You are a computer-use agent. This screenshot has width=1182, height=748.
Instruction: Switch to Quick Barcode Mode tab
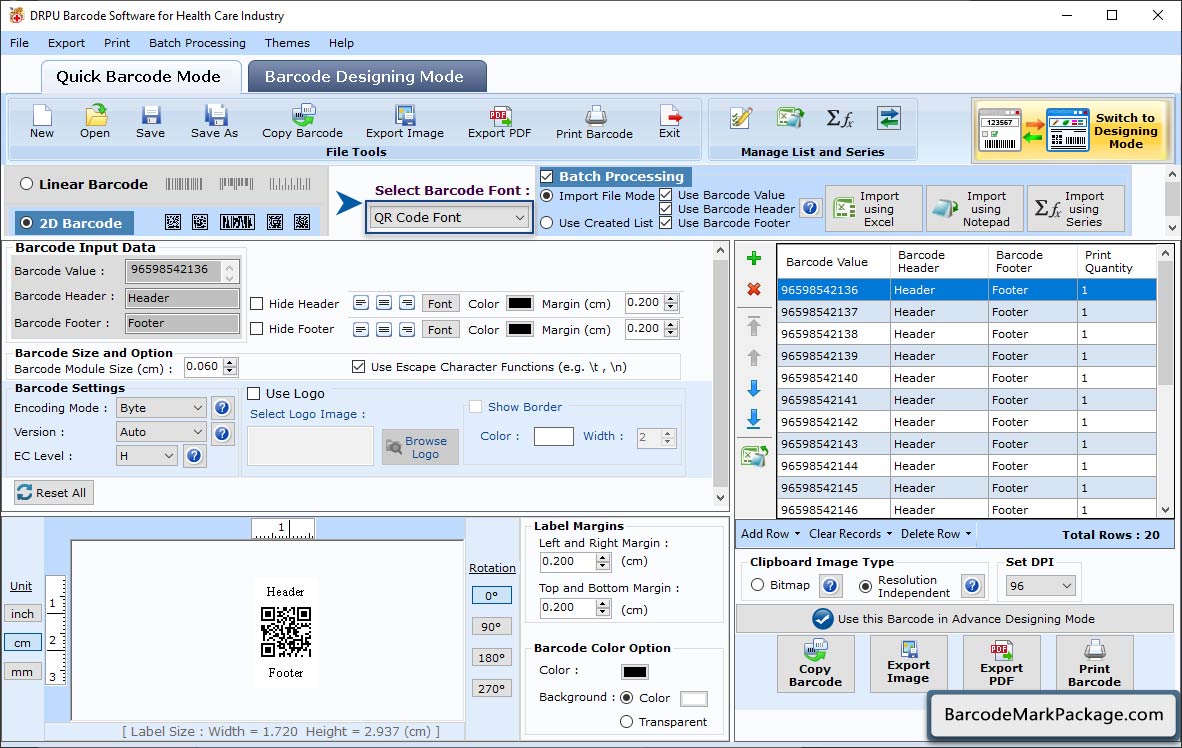click(x=140, y=76)
